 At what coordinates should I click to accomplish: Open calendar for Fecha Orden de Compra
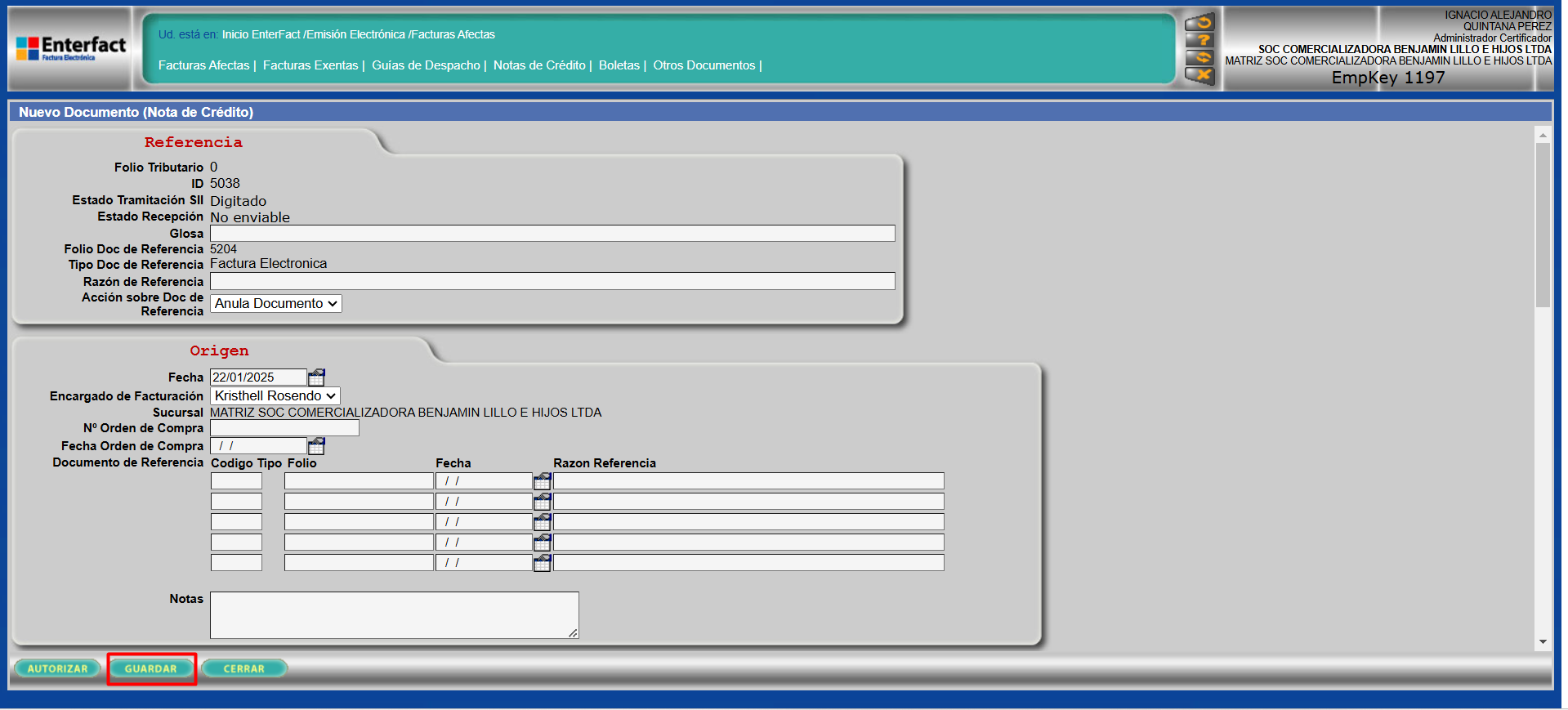316,446
